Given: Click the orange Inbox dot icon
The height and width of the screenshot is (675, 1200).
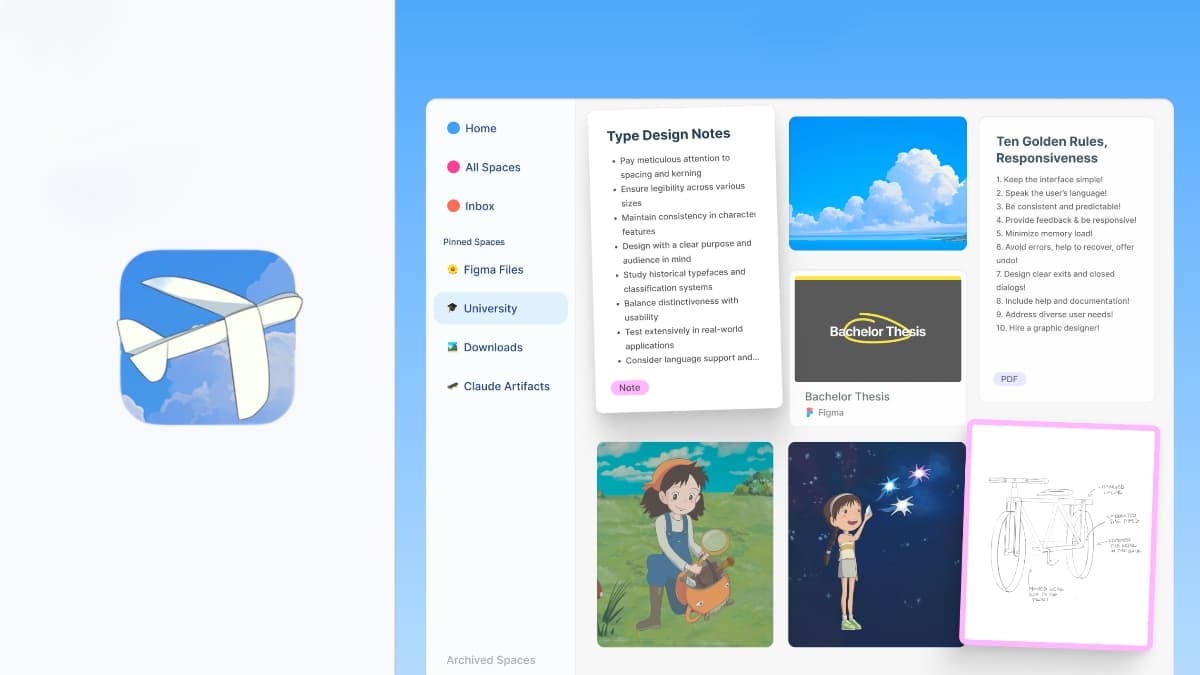Looking at the screenshot, I should pyautogui.click(x=453, y=206).
